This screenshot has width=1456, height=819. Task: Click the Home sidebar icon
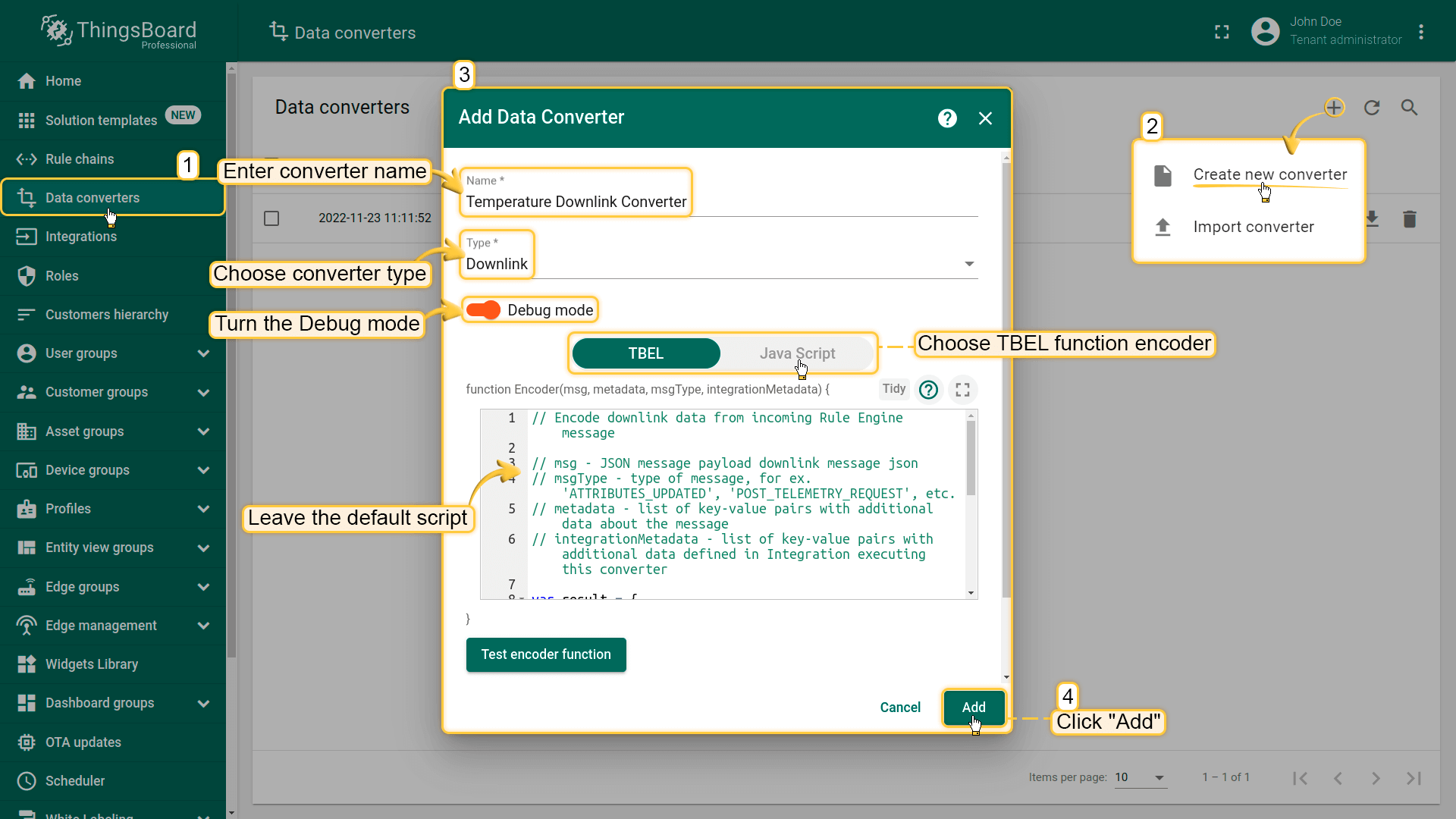click(27, 80)
